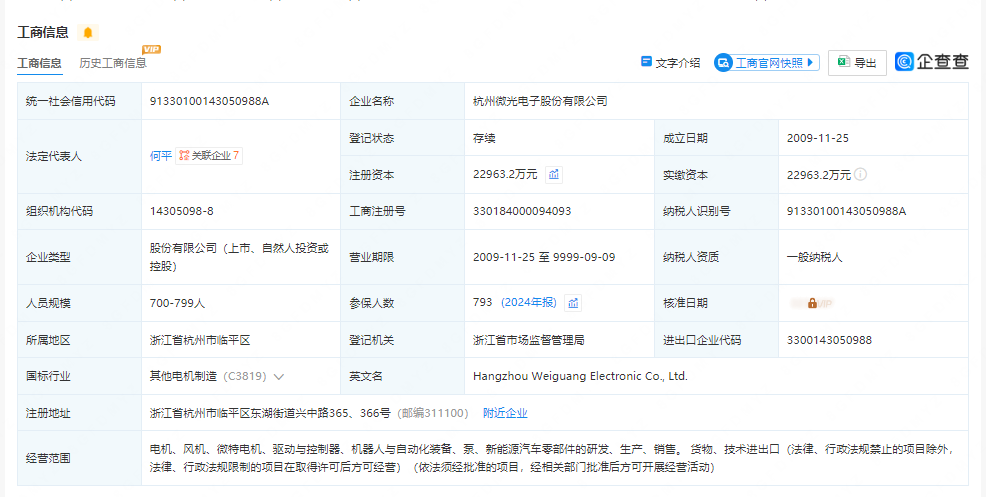This screenshot has height=497, width=986.
Task: Click the company name 杭州微光电子股份有限公司
Action: [x=540, y=101]
